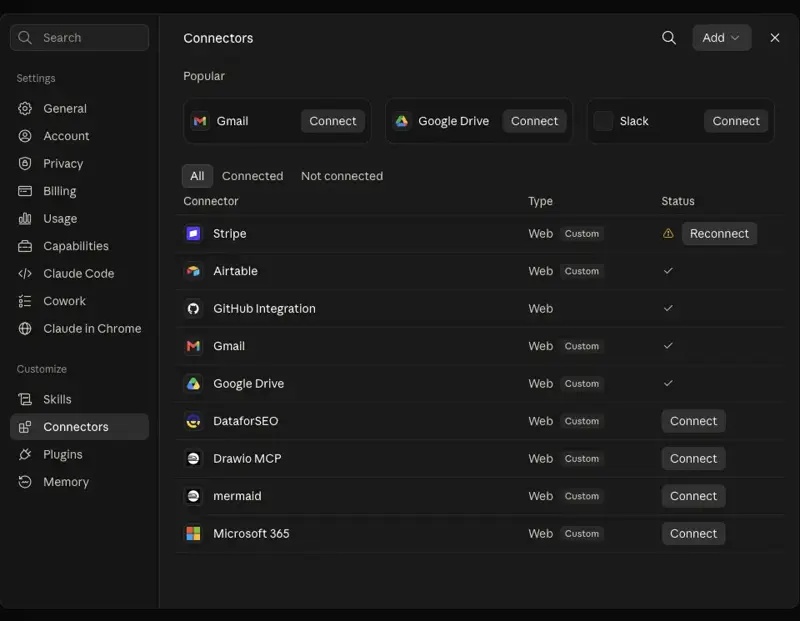Close the settings dialog
Image resolution: width=800 pixels, height=621 pixels.
click(774, 38)
